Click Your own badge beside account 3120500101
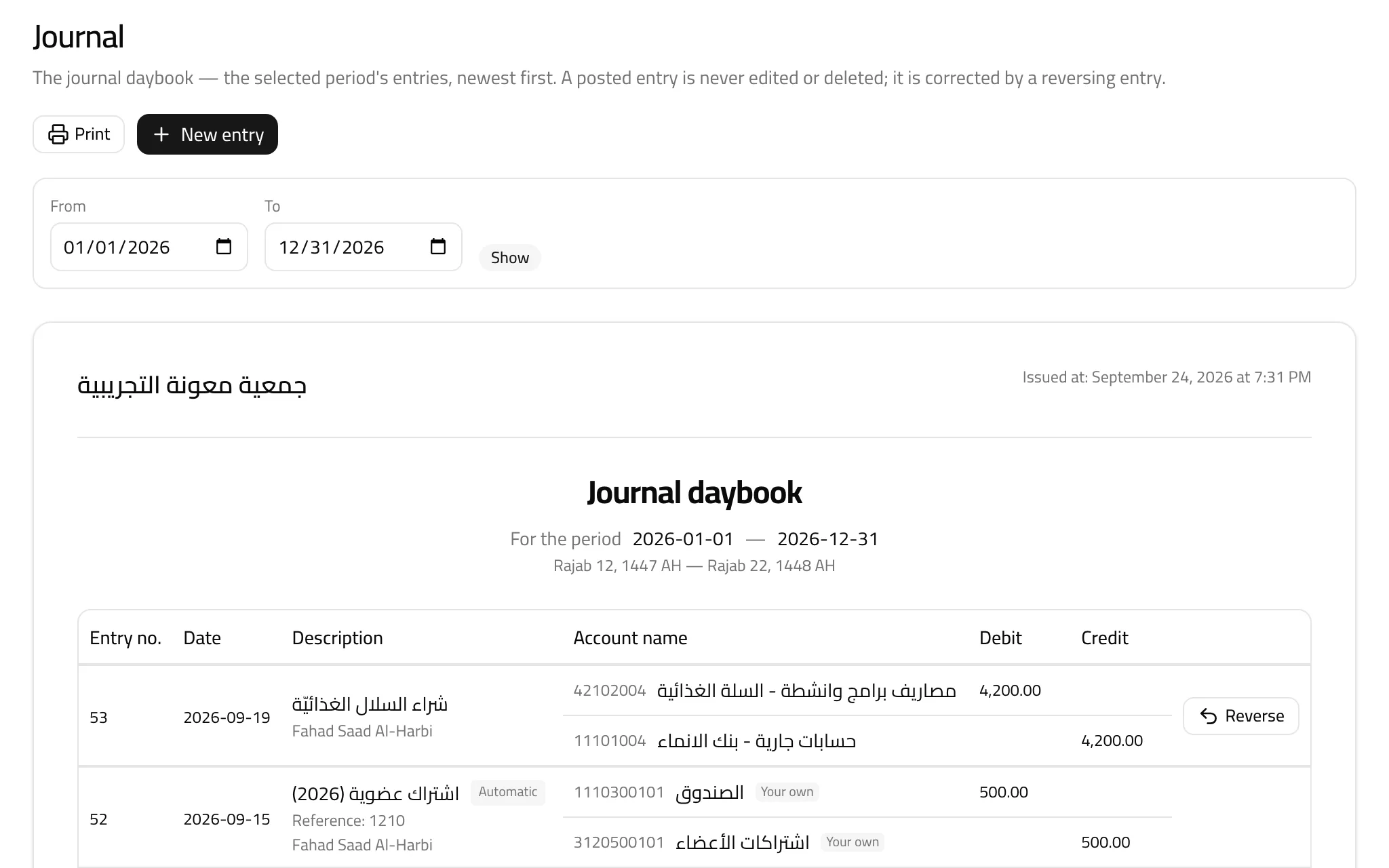This screenshot has height=868, width=1389. 853,842
